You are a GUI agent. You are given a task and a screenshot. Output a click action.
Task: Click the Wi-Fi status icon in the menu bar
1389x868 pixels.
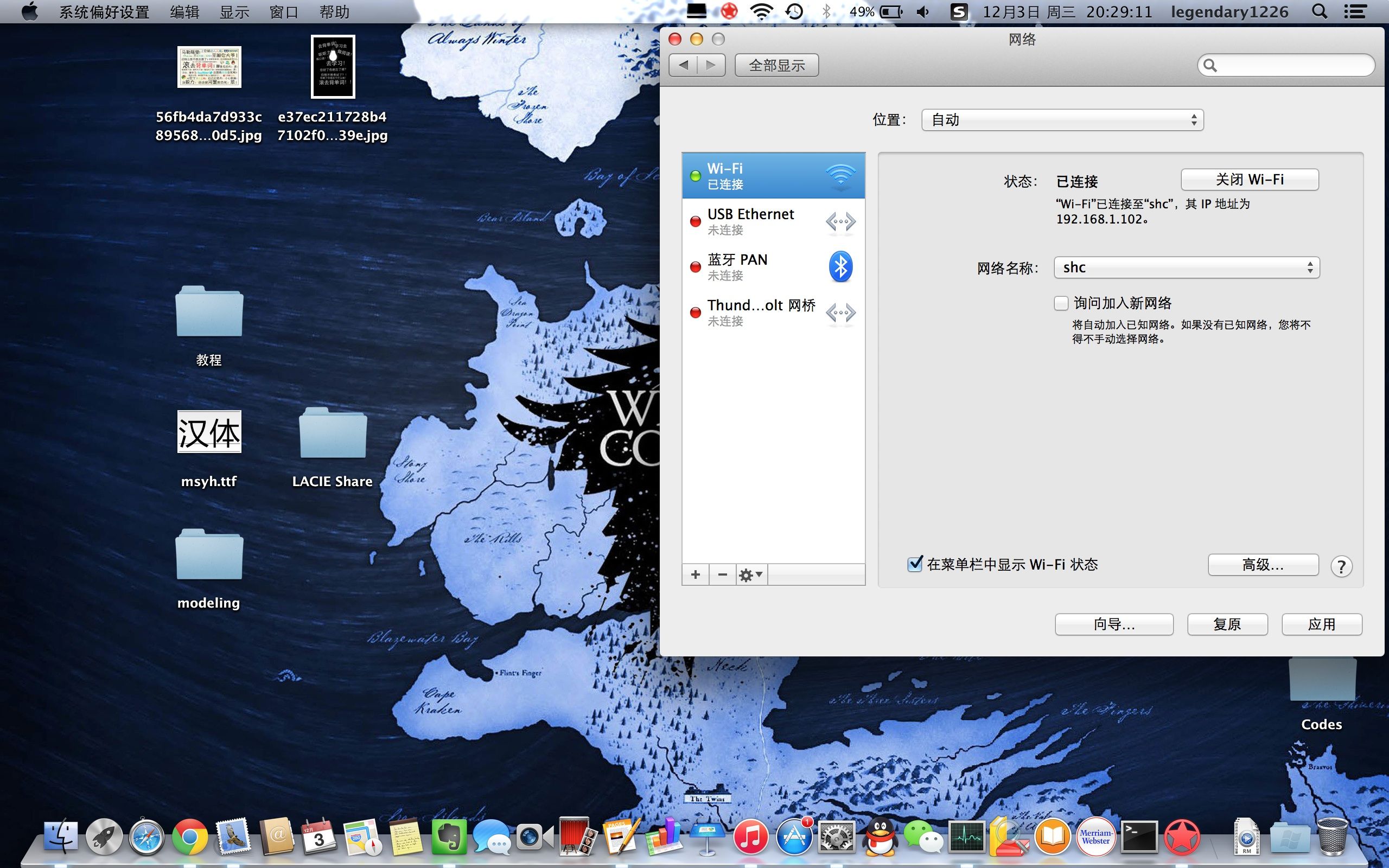(762, 11)
